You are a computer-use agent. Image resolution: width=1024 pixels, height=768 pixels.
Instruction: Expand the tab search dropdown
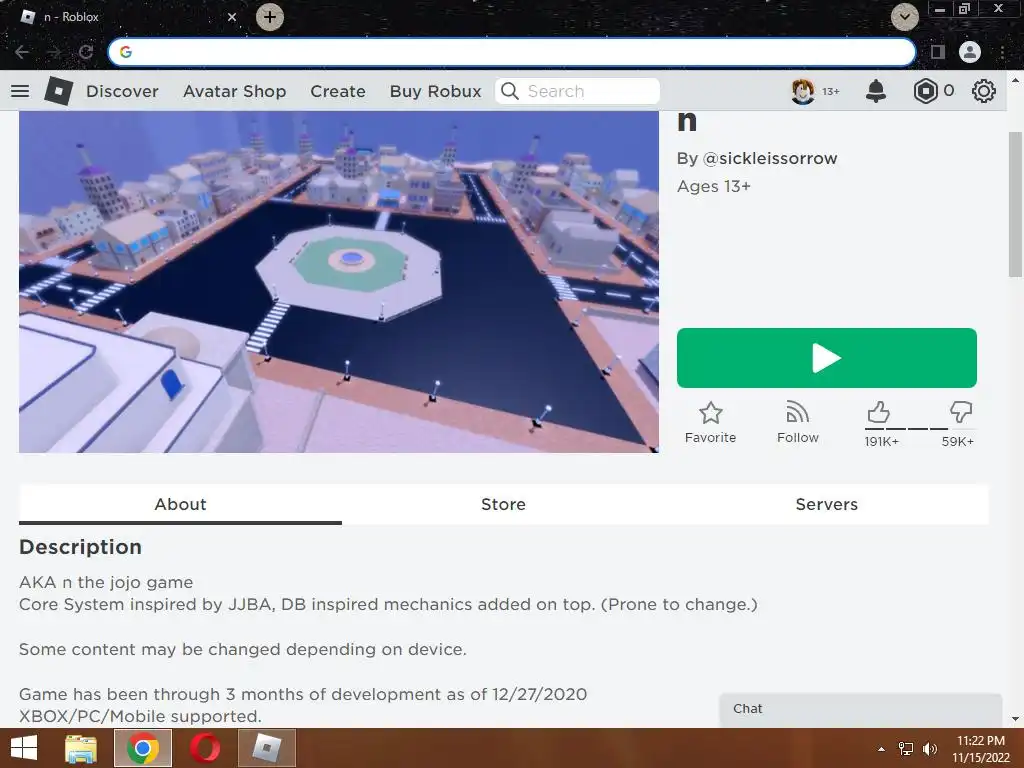click(904, 17)
